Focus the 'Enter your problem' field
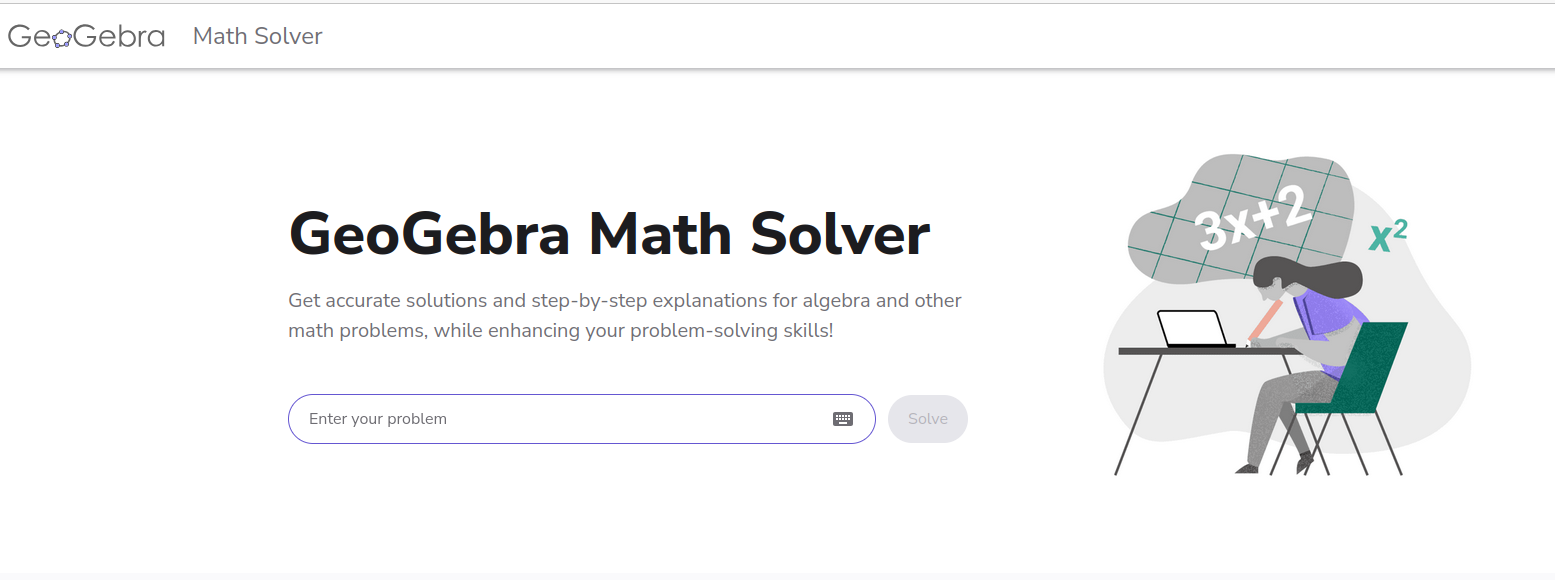Viewport: 1555px width, 580px height. pos(560,419)
